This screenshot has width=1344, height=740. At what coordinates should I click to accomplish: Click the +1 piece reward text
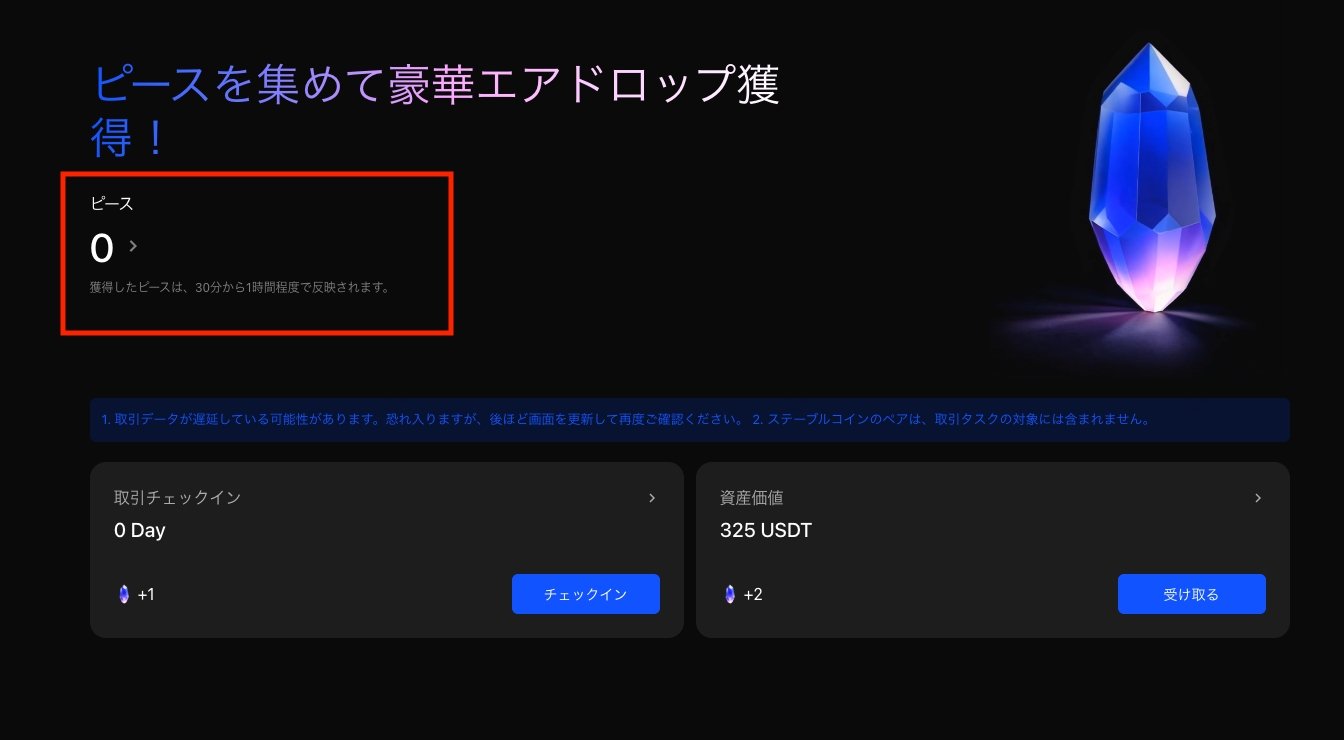(x=146, y=595)
